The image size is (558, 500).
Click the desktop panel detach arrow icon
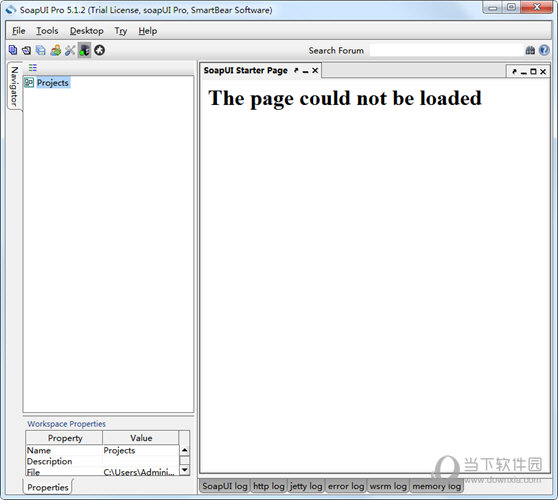coord(514,72)
